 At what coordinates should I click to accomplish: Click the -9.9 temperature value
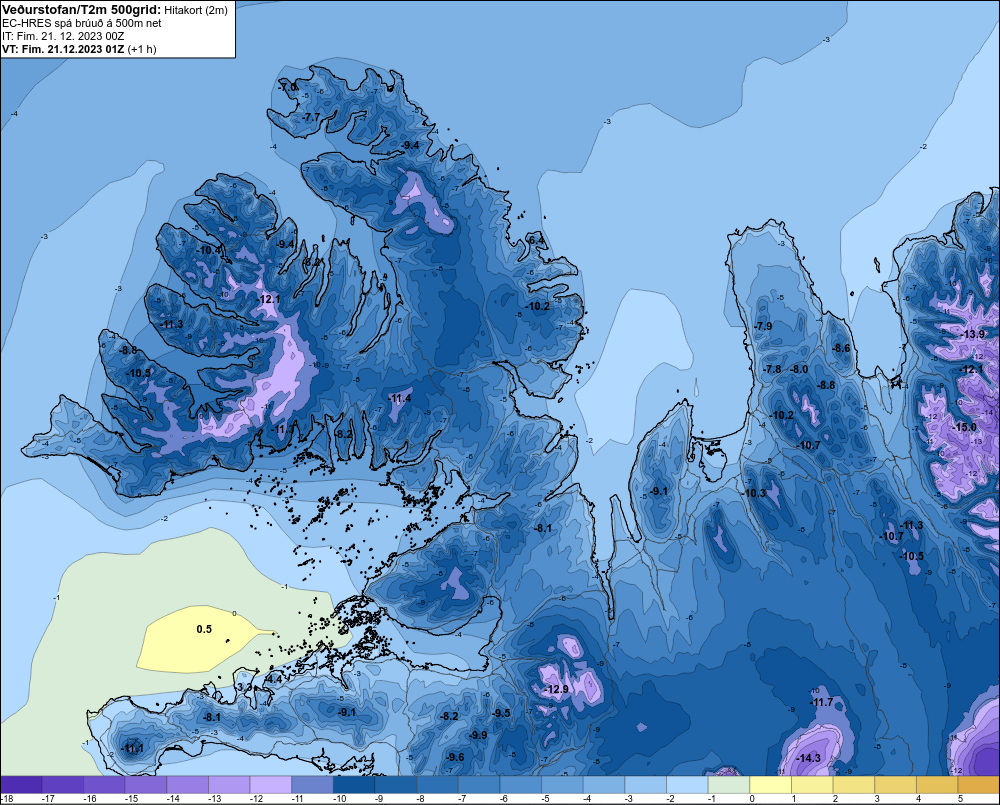coord(478,735)
